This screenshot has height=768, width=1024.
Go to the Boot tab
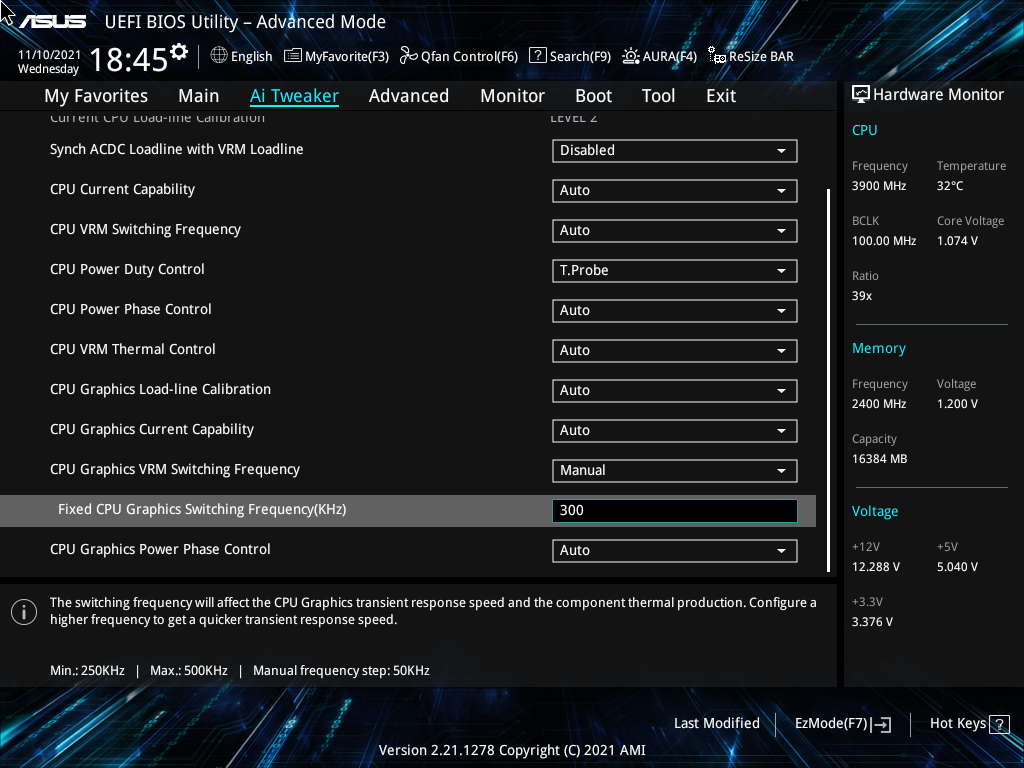594,96
